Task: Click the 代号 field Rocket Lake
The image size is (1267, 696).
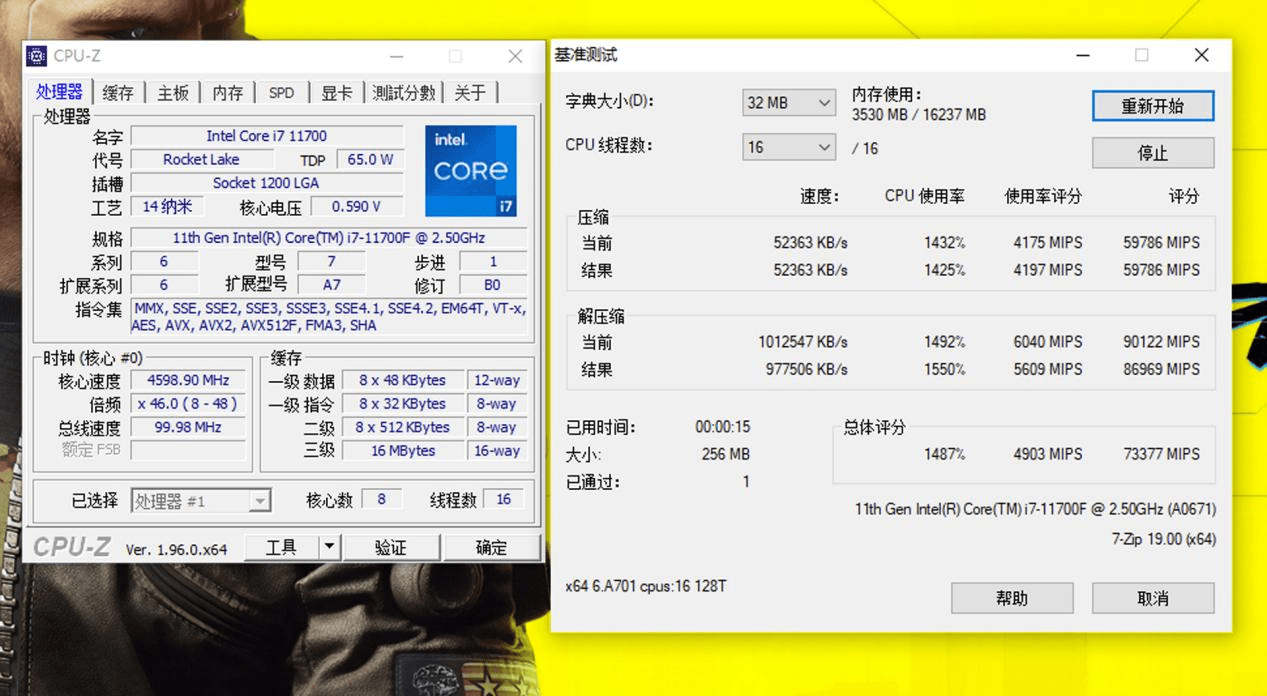Action: click(x=202, y=159)
